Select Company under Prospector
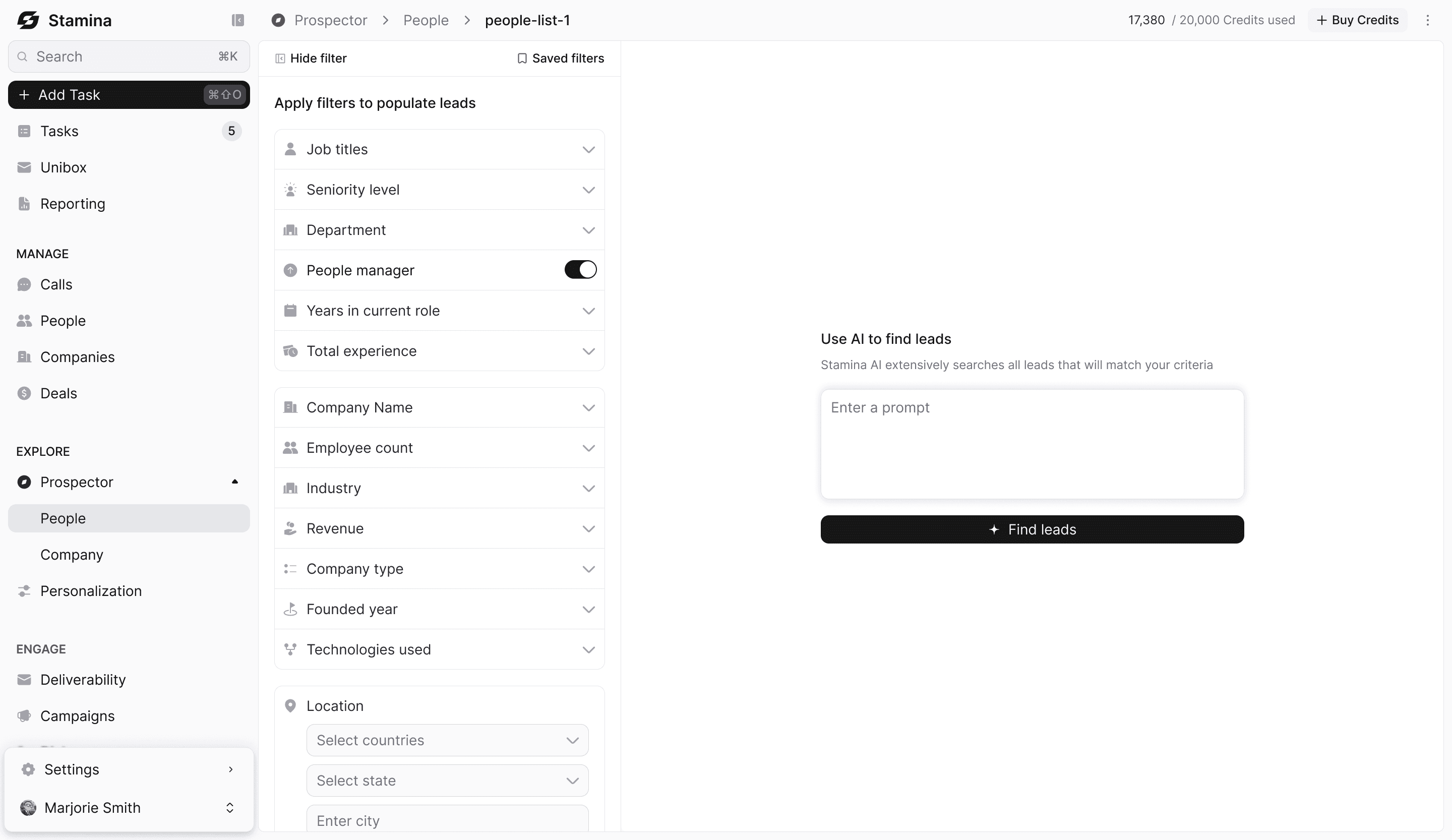The height and width of the screenshot is (840, 1452). [72, 555]
